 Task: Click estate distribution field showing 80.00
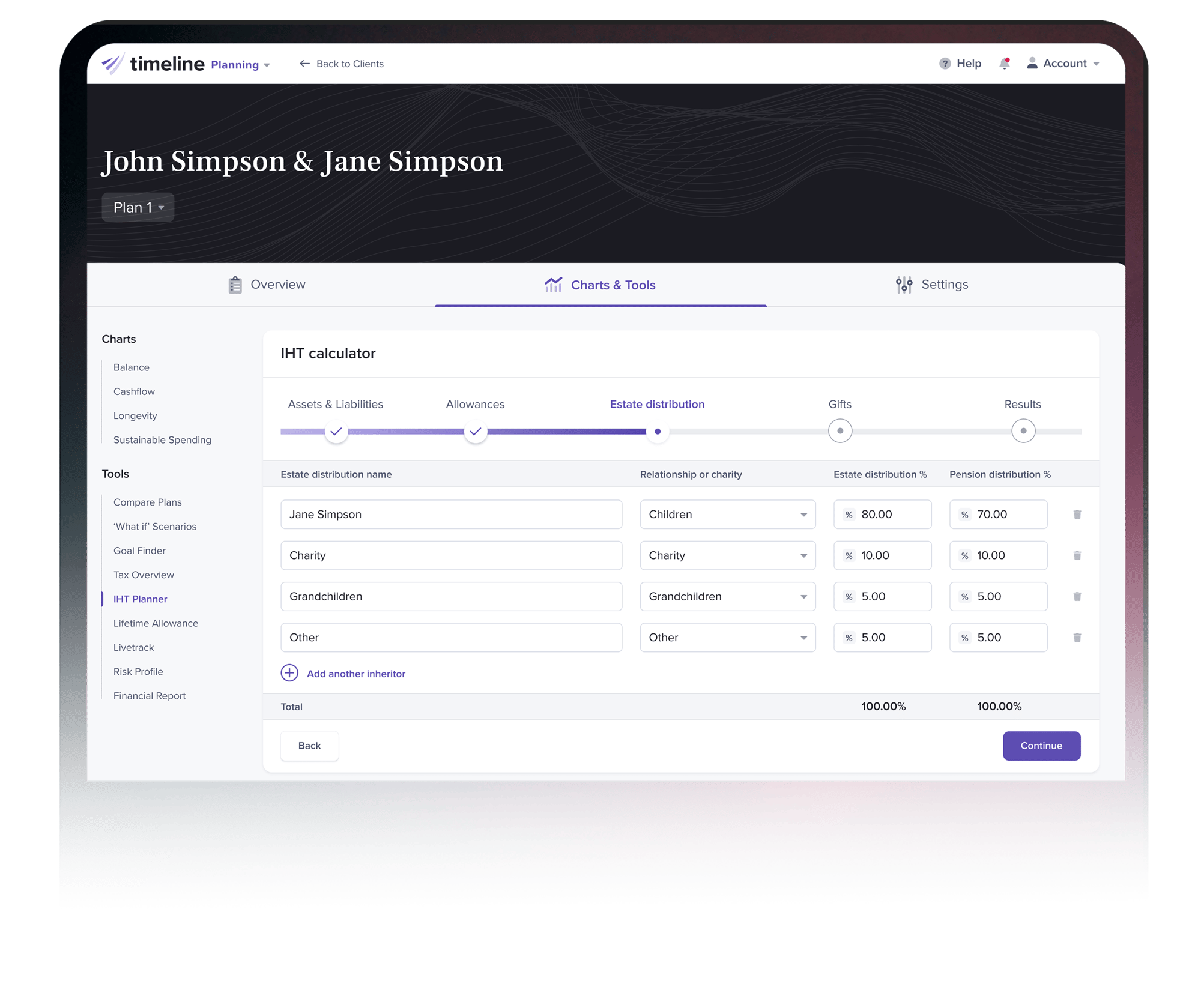pyautogui.click(x=882, y=515)
